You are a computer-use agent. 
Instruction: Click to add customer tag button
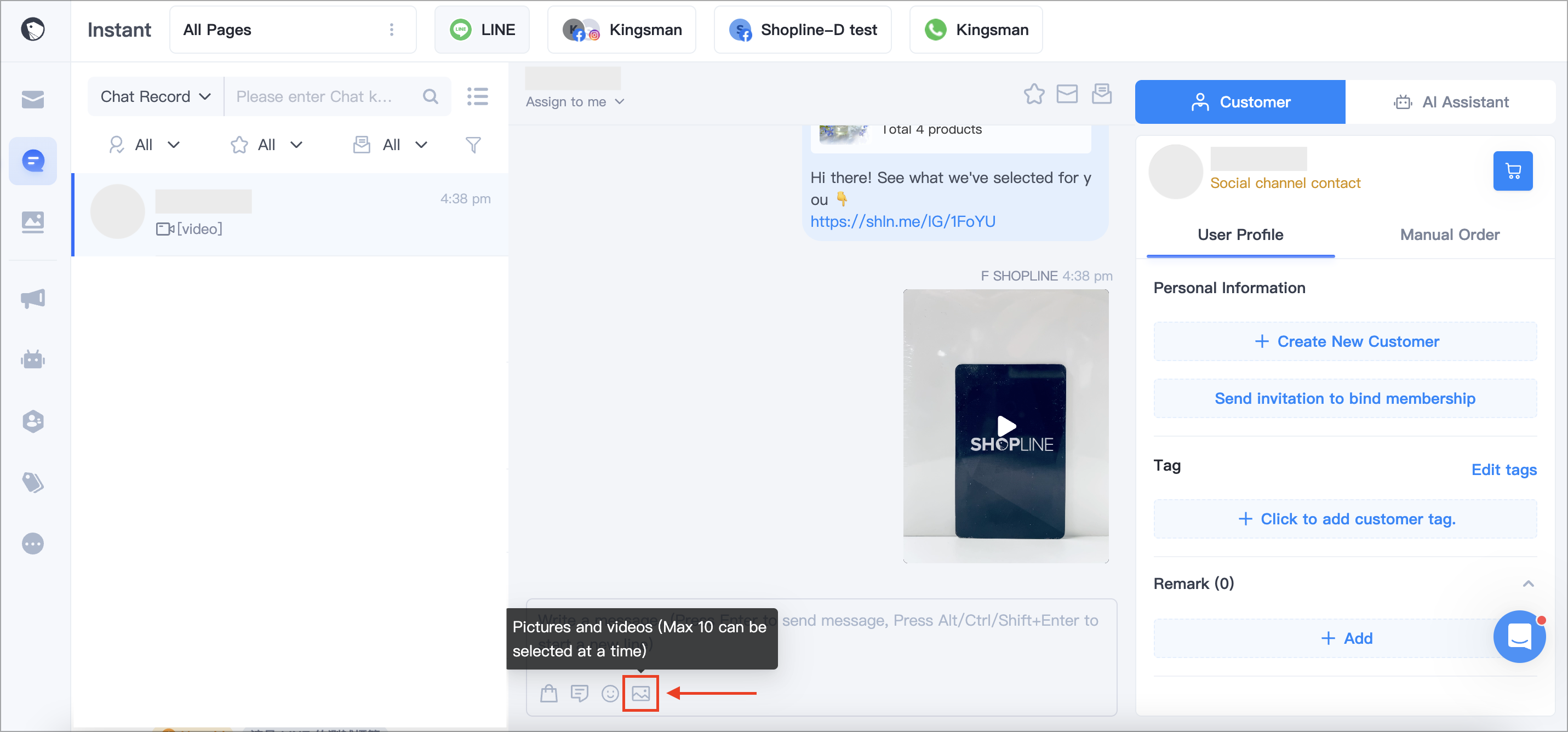(1344, 519)
